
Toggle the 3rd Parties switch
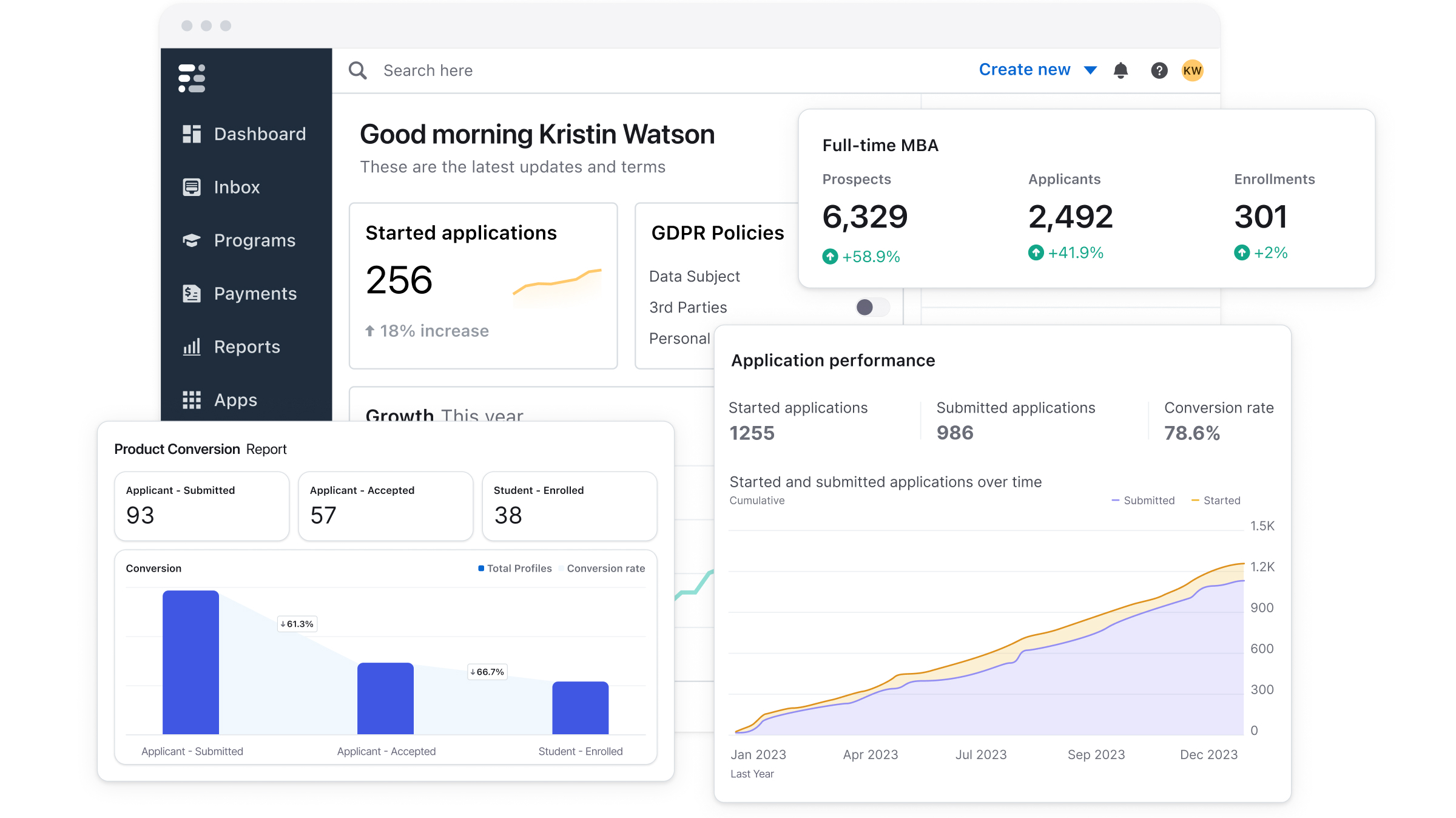[x=872, y=307]
